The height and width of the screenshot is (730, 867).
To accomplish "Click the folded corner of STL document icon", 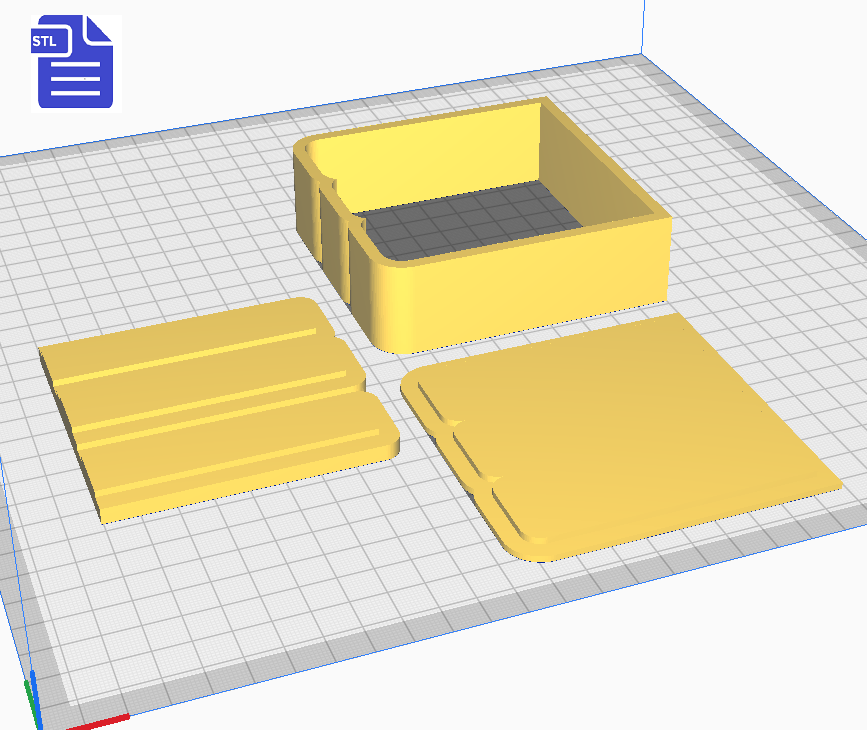I will coord(99,29).
